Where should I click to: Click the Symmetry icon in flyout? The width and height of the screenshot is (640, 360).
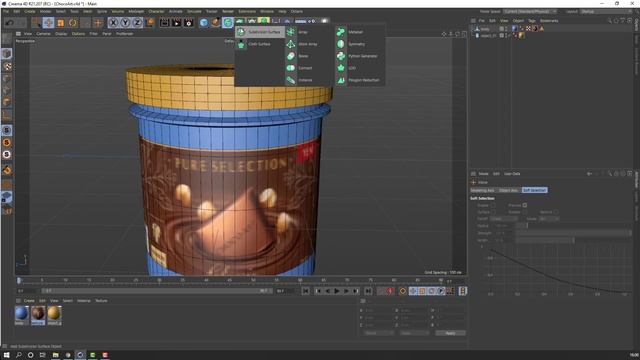341,44
